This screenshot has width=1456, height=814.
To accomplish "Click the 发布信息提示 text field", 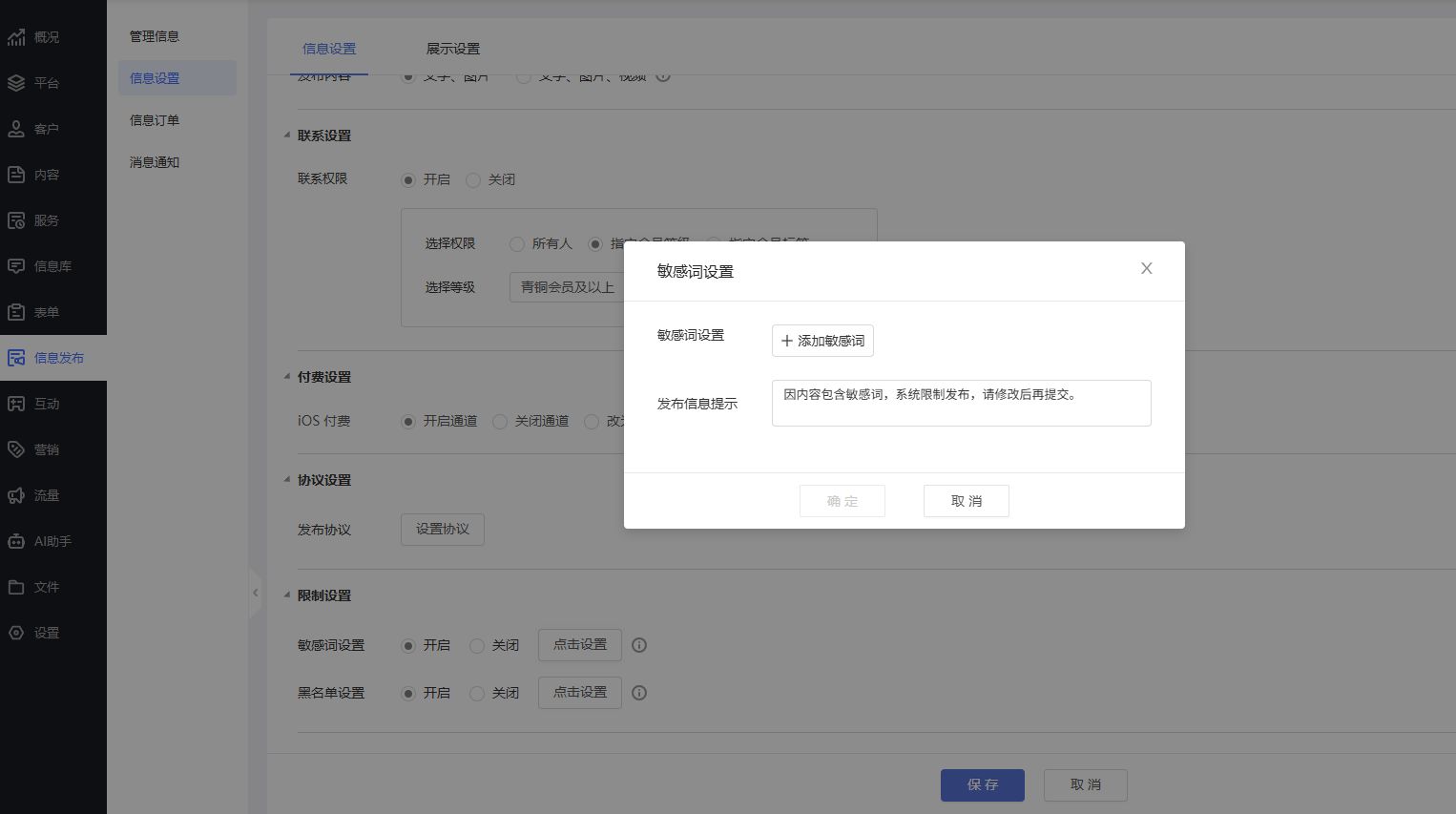I will [x=961, y=403].
